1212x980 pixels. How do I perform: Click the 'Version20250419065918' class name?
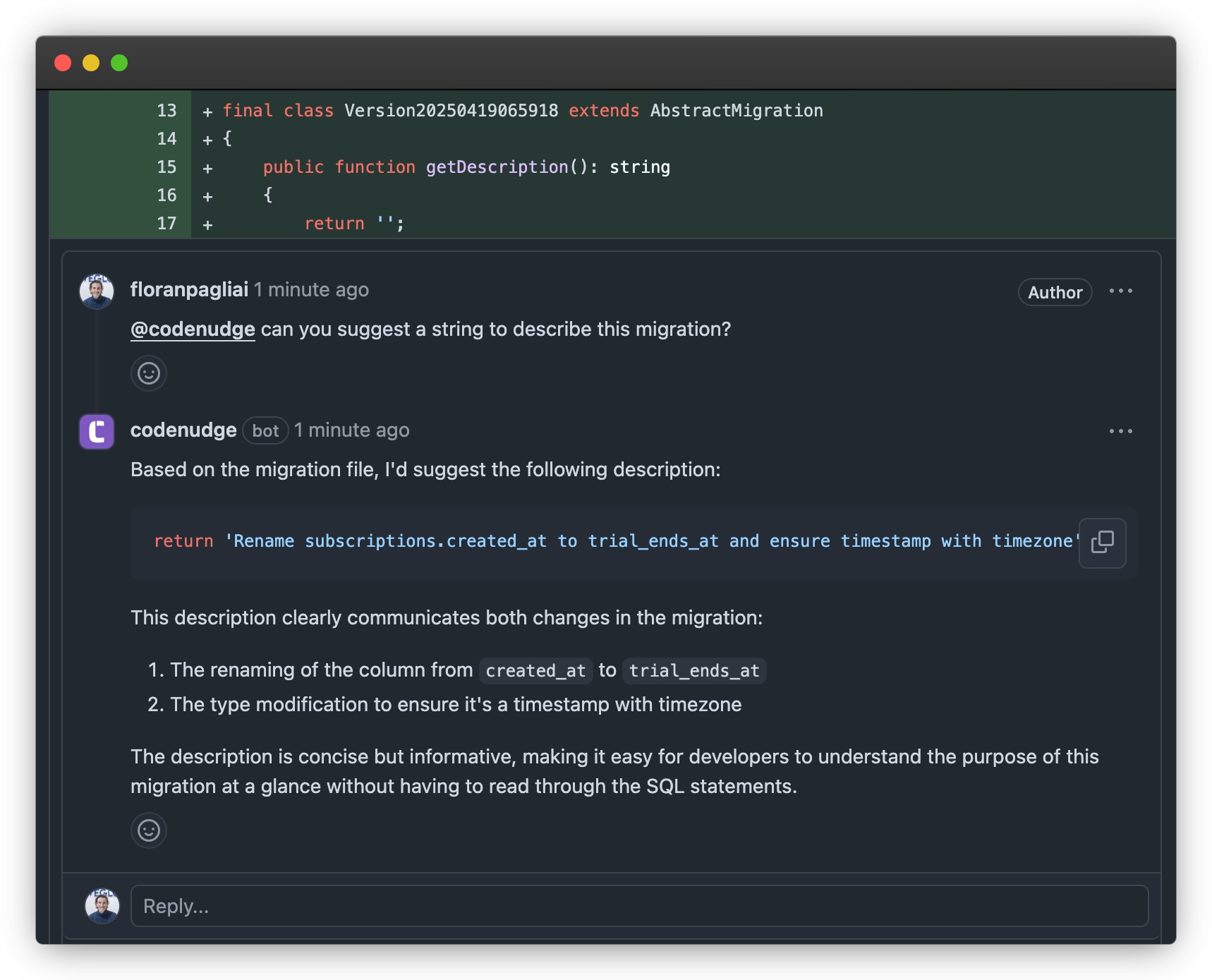click(x=451, y=111)
